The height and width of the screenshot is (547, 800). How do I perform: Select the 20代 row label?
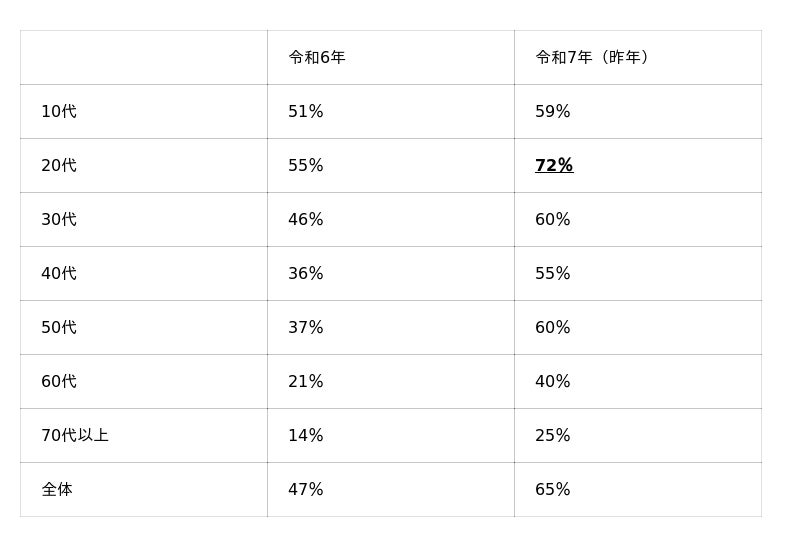(59, 166)
